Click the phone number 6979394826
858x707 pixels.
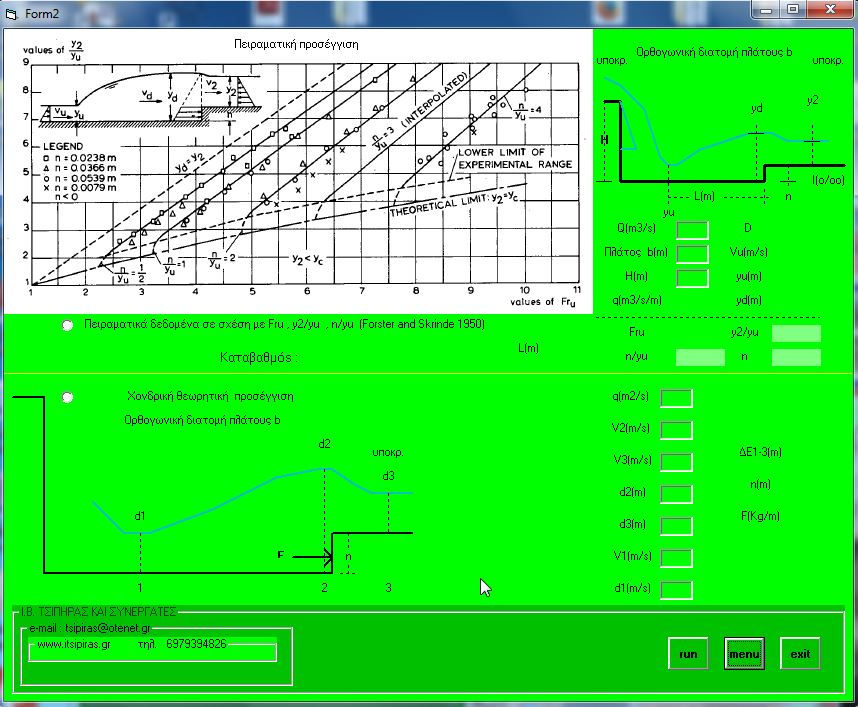tap(196, 644)
